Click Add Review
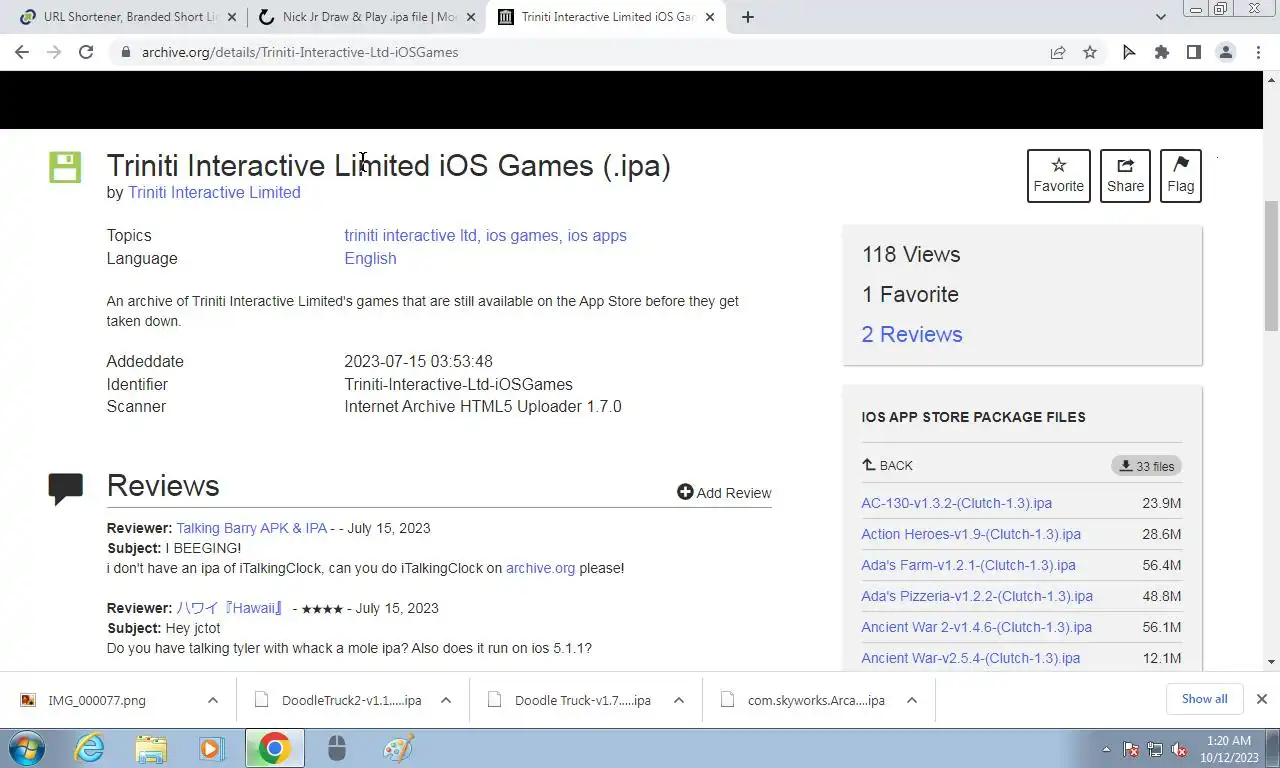 pyautogui.click(x=724, y=492)
